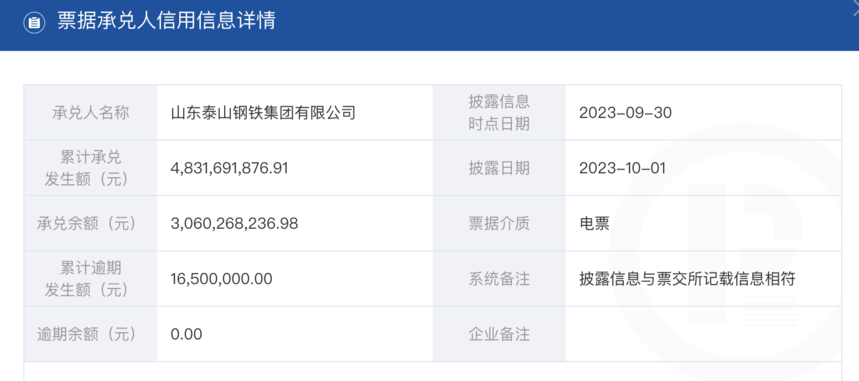Image resolution: width=859 pixels, height=381 pixels.
Task: Select the remark 披露信息与票交所记载信息相符
Action: [687, 279]
